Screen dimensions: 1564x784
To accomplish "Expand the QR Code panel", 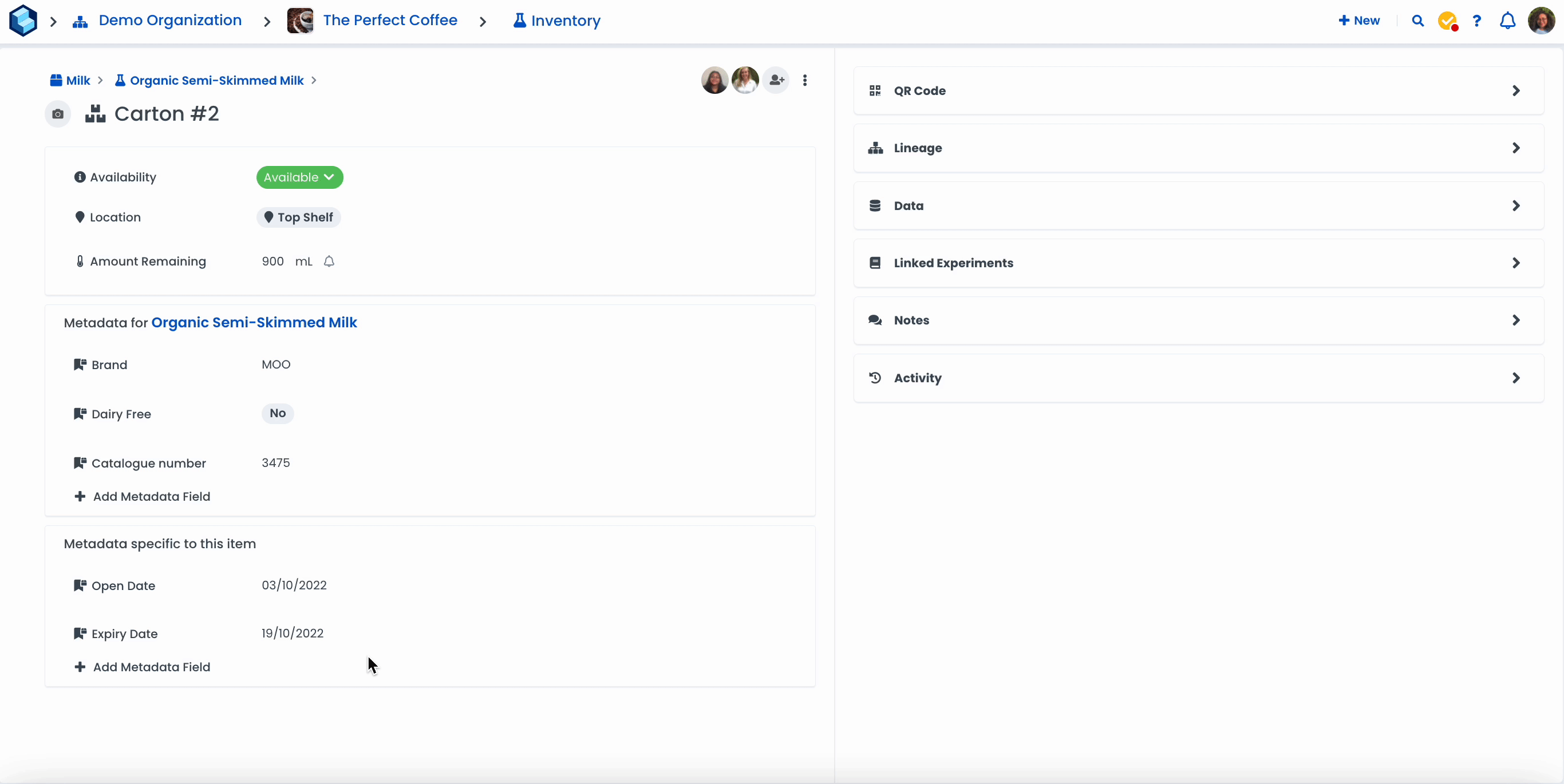I will click(x=1198, y=91).
